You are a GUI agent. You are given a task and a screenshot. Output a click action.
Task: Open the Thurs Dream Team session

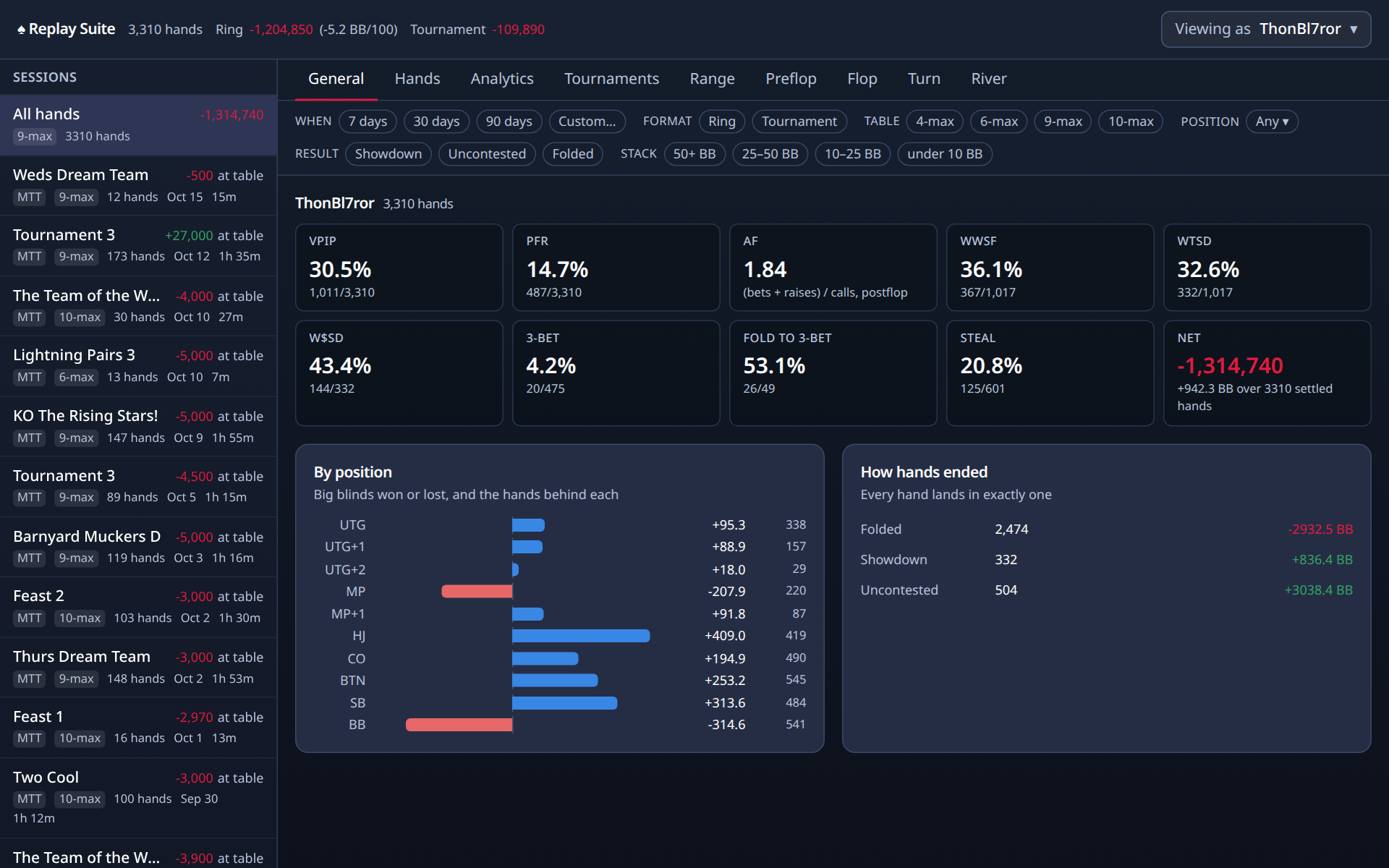coord(138,668)
